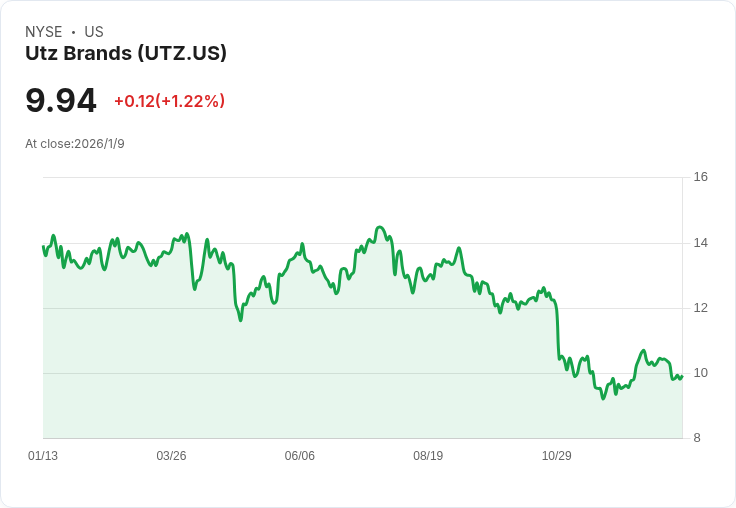Click the Utz Brands (UTZ.US) title
The image size is (736, 508).
pos(126,53)
